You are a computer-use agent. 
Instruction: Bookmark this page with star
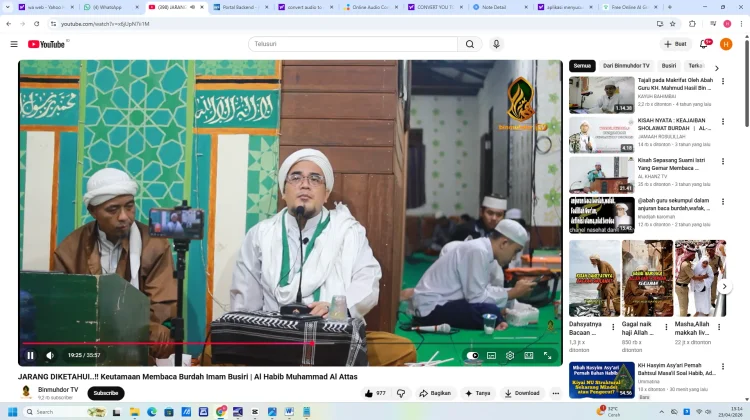point(673,23)
